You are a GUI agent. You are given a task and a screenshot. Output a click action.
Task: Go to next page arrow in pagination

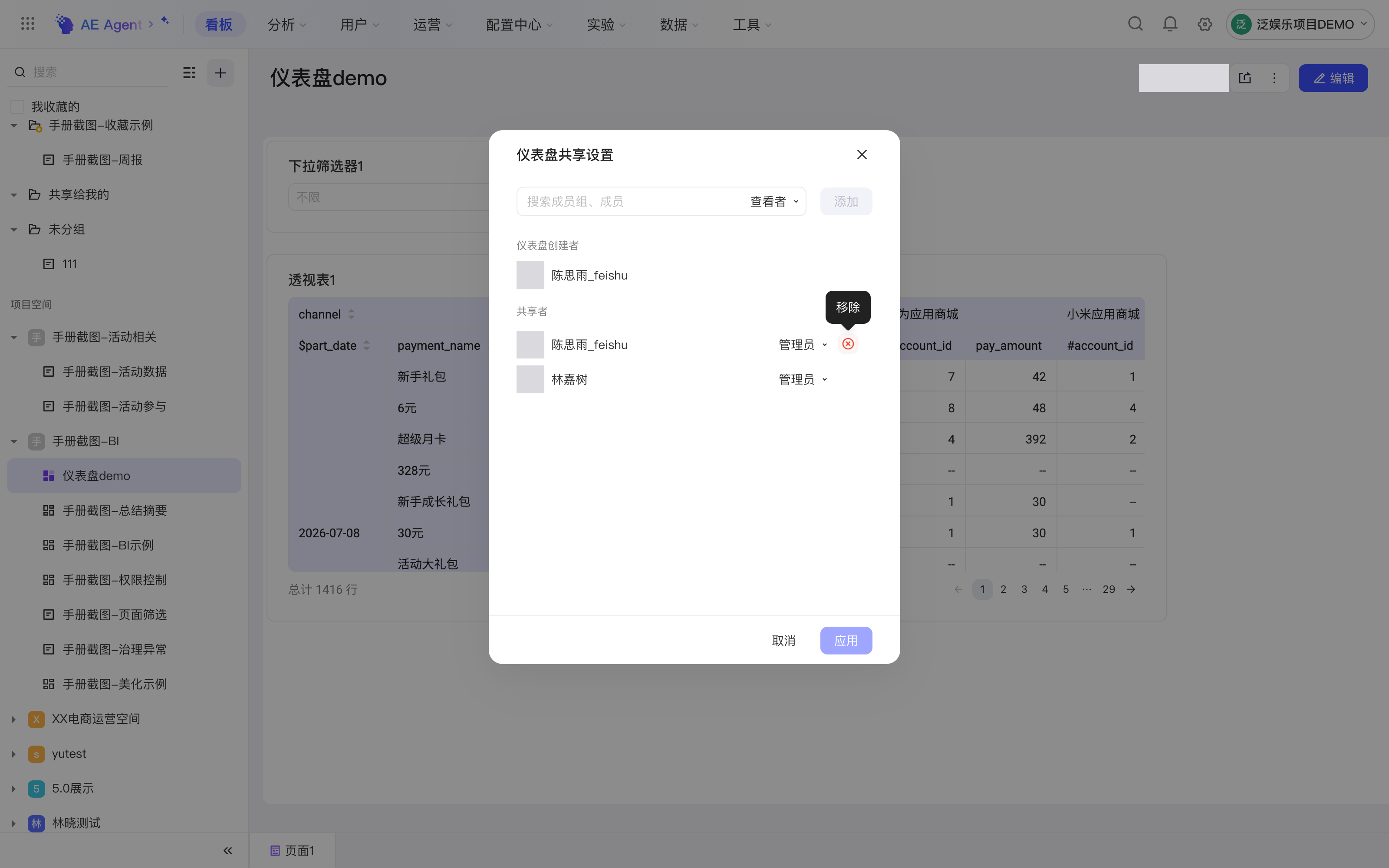point(1131,589)
